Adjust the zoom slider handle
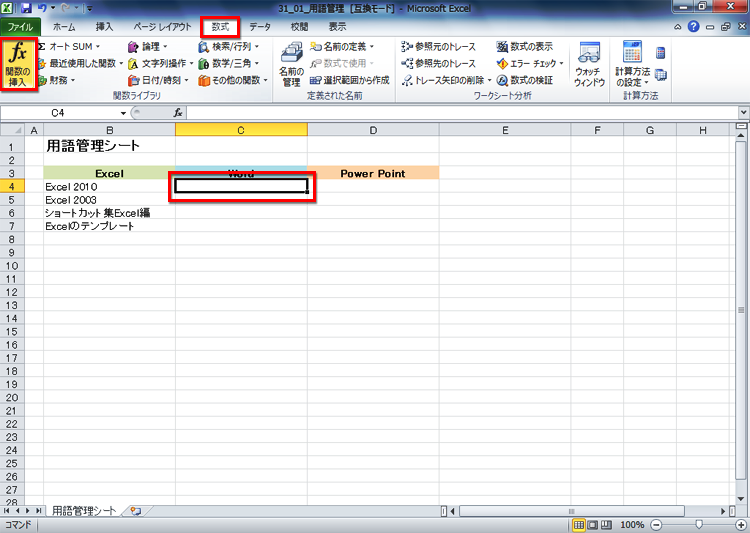The height and width of the screenshot is (533, 750). click(x=699, y=525)
